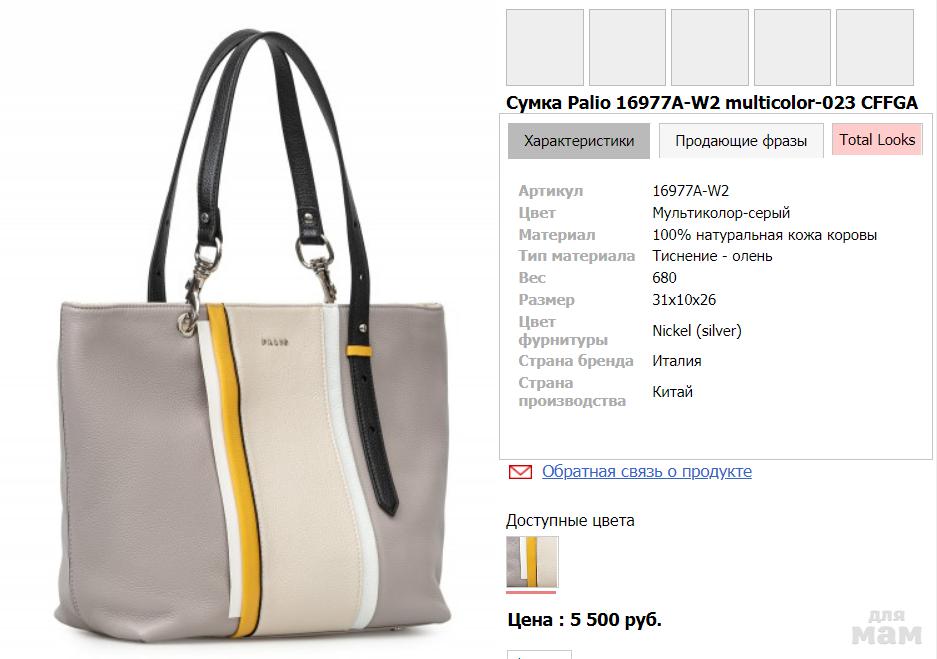Click the Обратная связь о продукте link
Screen dimensions: 937x659
[x=647, y=471]
